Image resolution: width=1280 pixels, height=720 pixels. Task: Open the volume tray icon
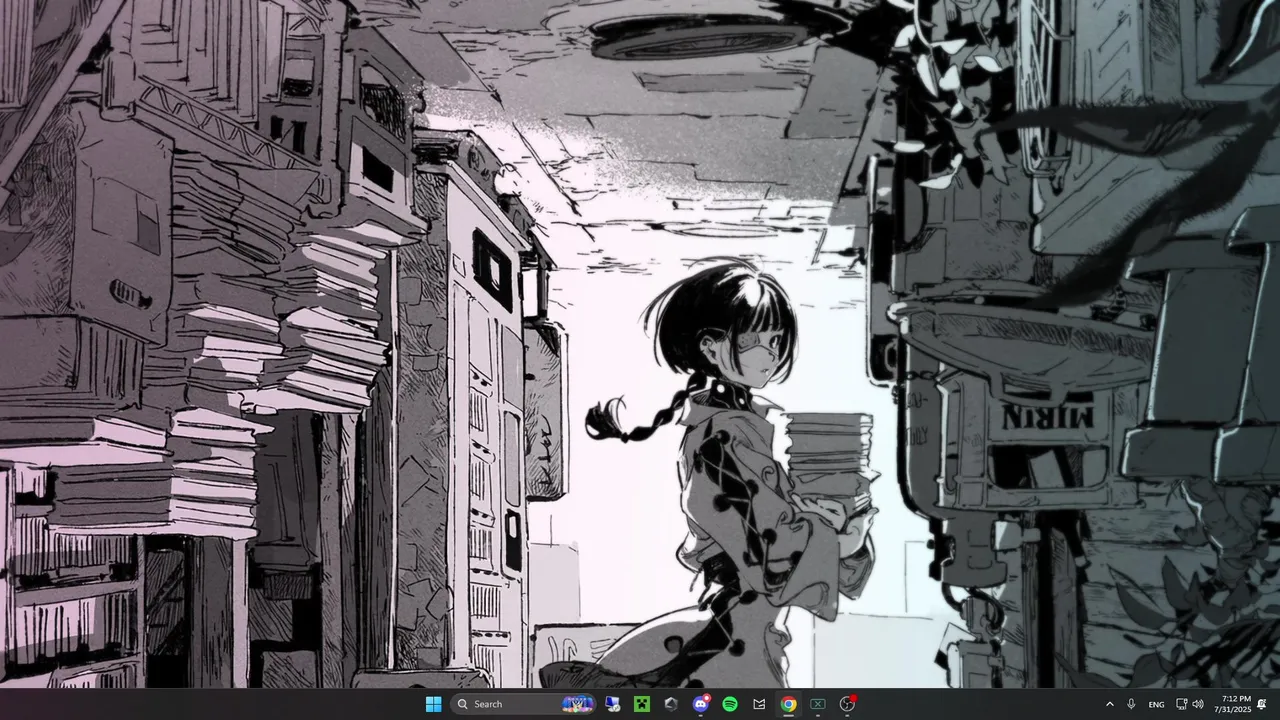(x=1198, y=704)
